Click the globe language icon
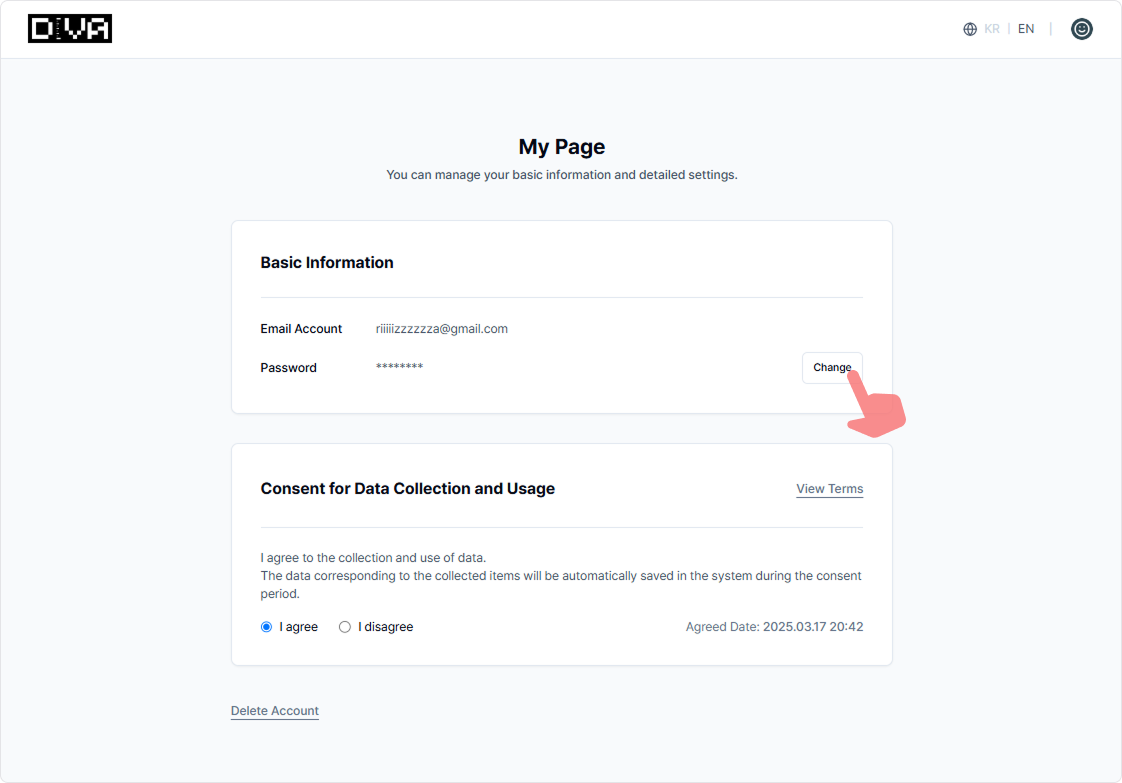Image resolution: width=1122 pixels, height=783 pixels. click(x=969, y=29)
